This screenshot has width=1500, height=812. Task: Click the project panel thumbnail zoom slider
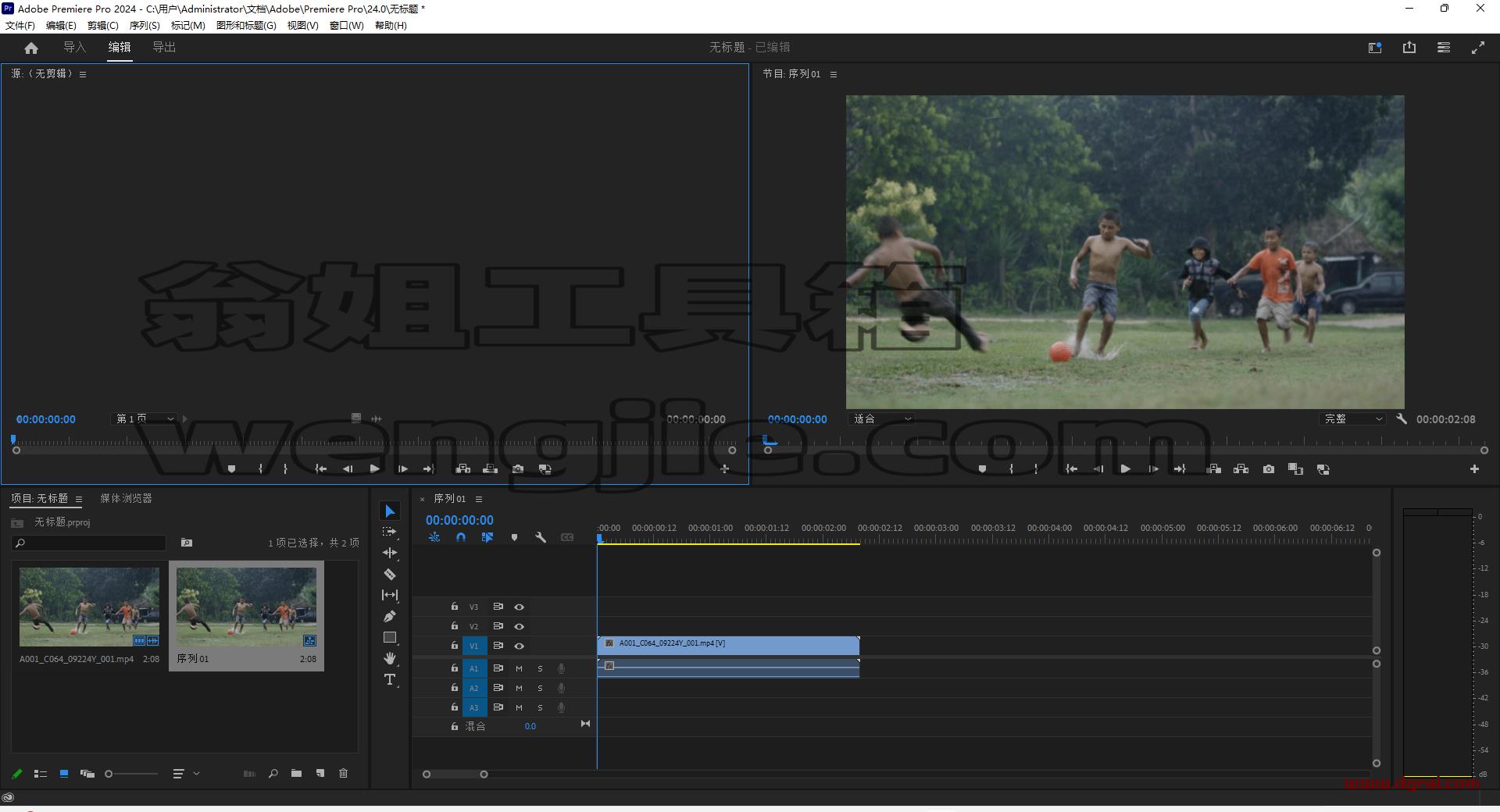point(132,774)
